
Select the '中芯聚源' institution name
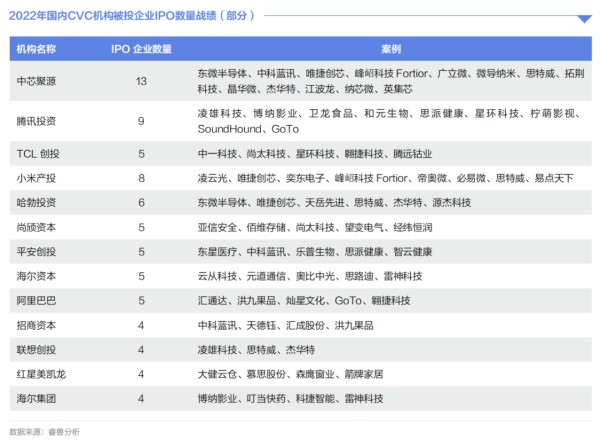point(36,81)
